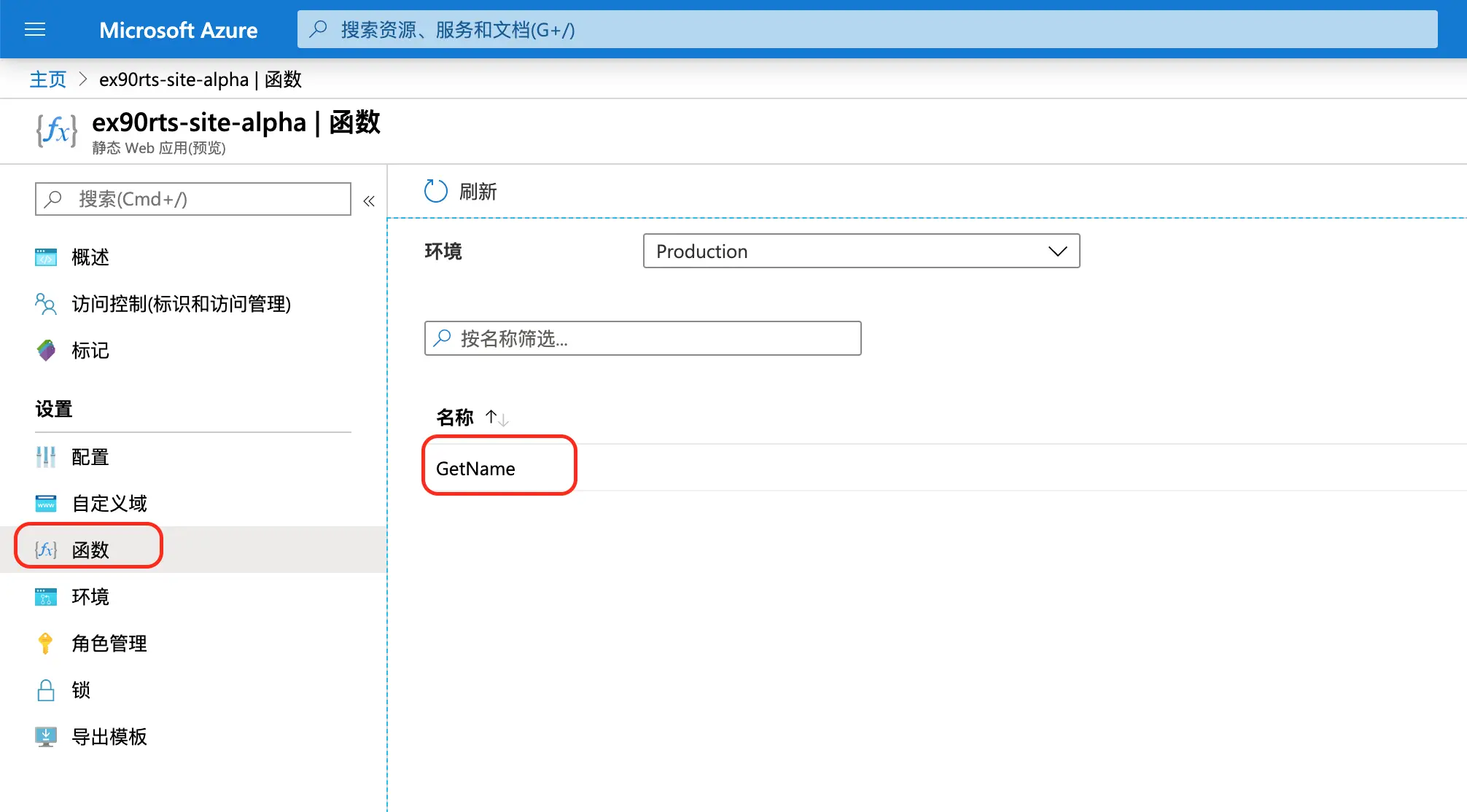Open the hamburger portal menu
Viewport: 1467px width, 812px height.
pos(35,29)
